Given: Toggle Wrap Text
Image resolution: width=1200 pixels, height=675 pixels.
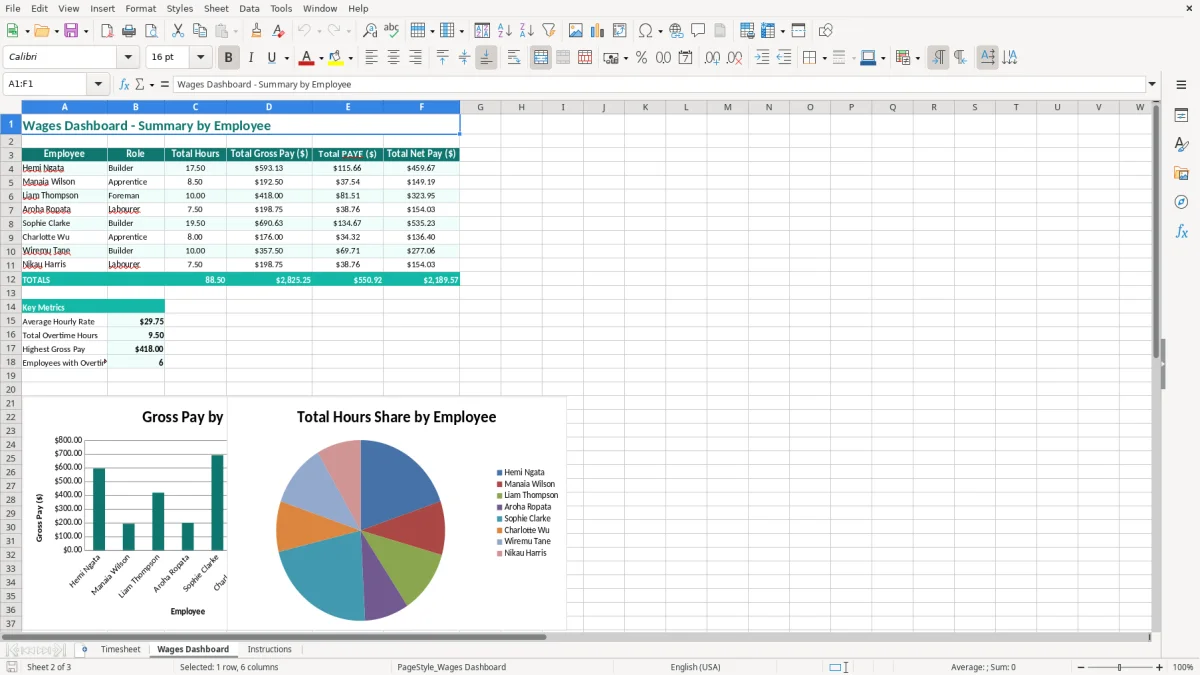Looking at the screenshot, I should 514,58.
